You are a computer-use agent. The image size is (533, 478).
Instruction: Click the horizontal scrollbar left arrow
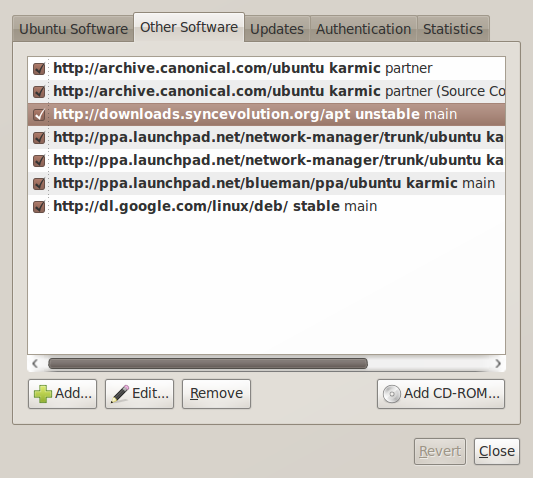35,363
